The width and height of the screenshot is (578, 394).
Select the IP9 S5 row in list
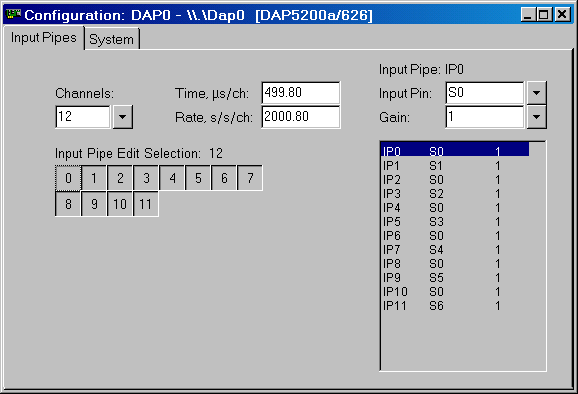tap(455, 278)
